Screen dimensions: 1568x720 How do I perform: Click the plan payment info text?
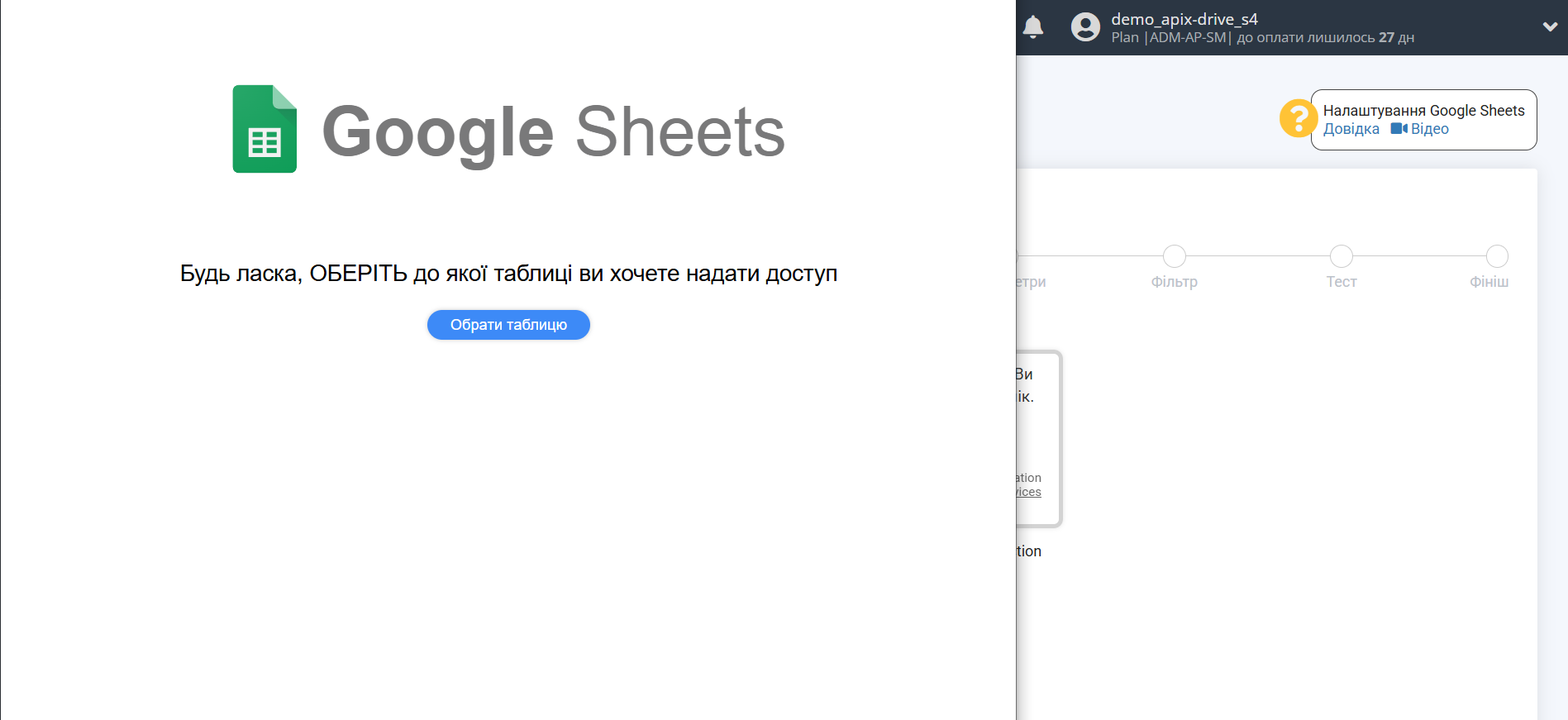(x=1262, y=38)
